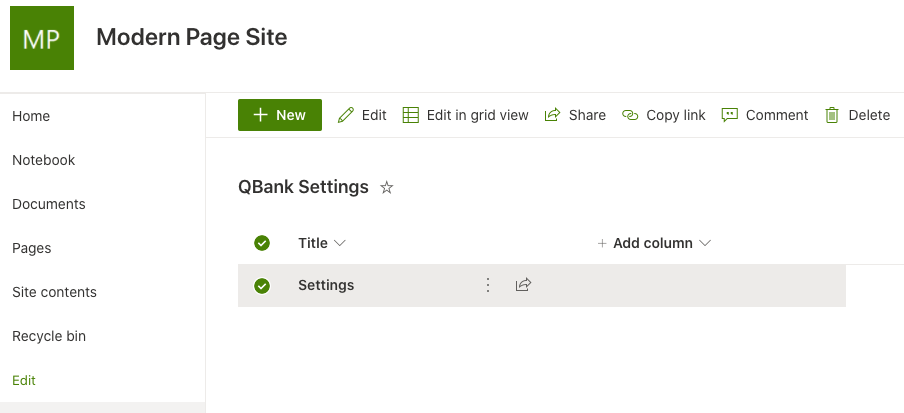Click share icon in Settings row

coord(523,285)
